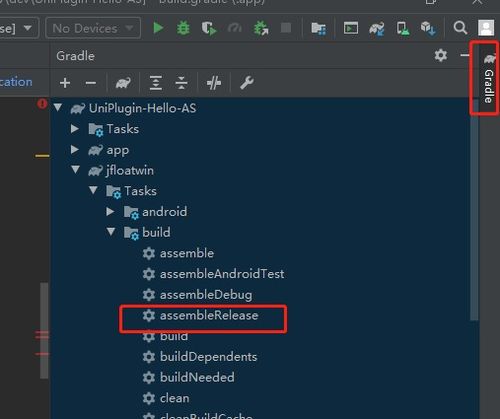Expand the android task group

coord(110,211)
